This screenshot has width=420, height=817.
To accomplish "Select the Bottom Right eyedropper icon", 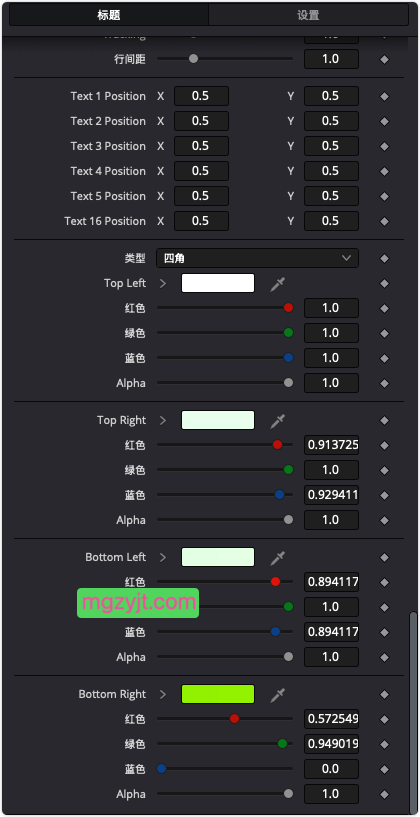I will point(278,695).
